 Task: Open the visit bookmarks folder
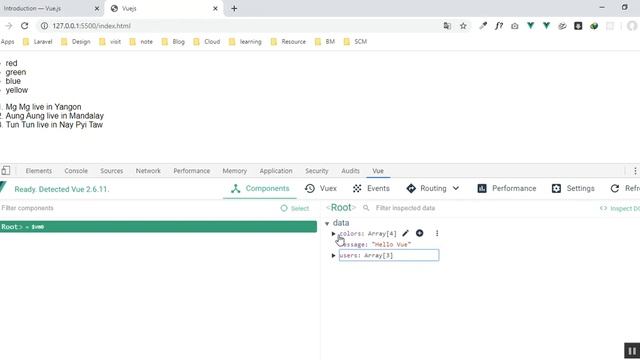pyautogui.click(x=110, y=42)
